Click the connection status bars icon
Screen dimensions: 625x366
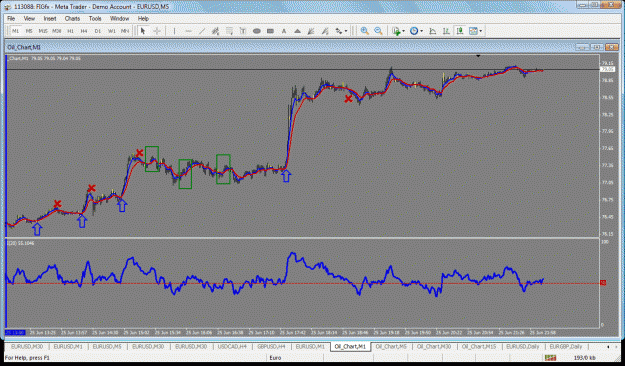(x=550, y=358)
